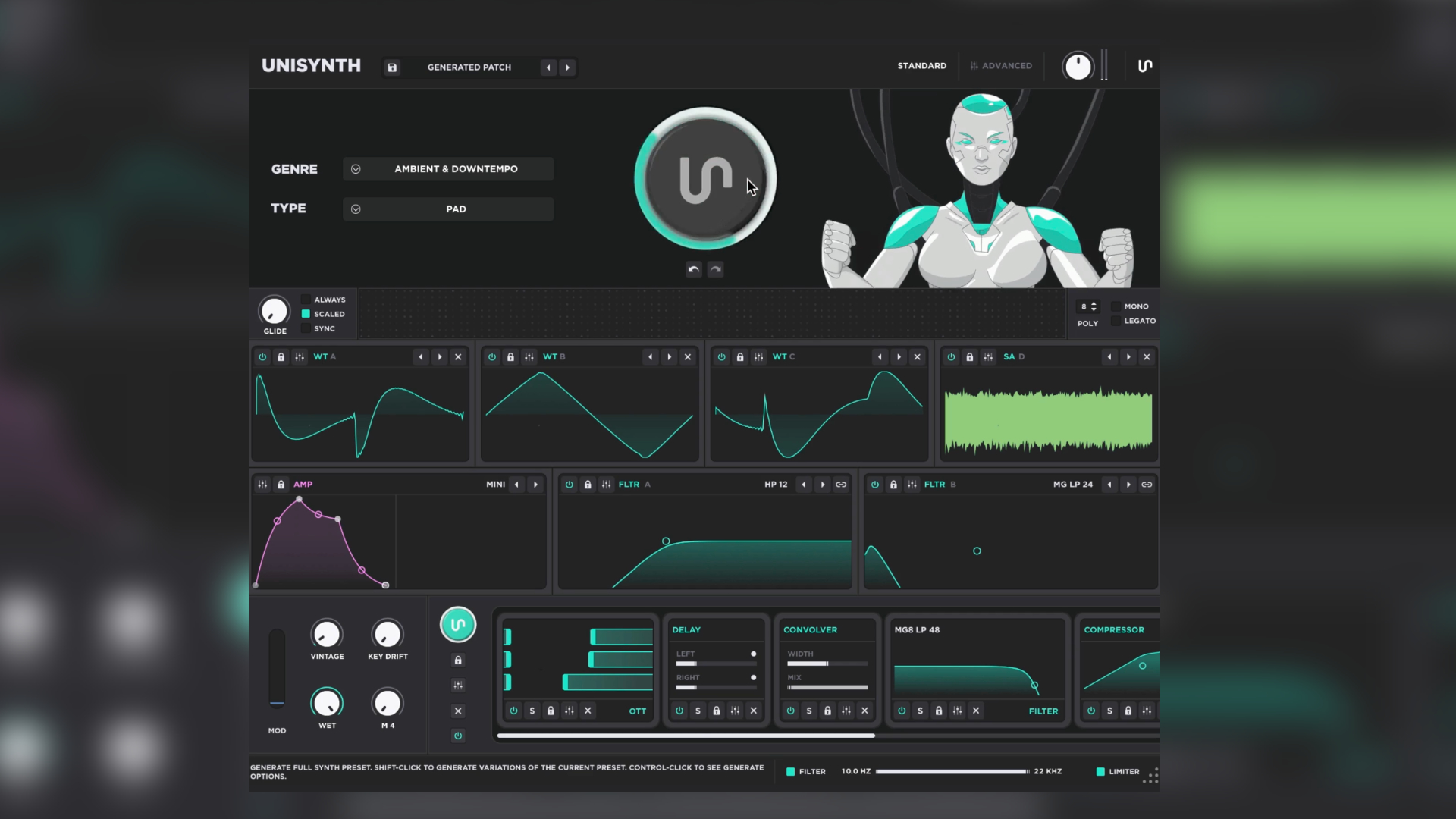
Task: Open mixer settings icon on SA D
Action: (x=988, y=357)
